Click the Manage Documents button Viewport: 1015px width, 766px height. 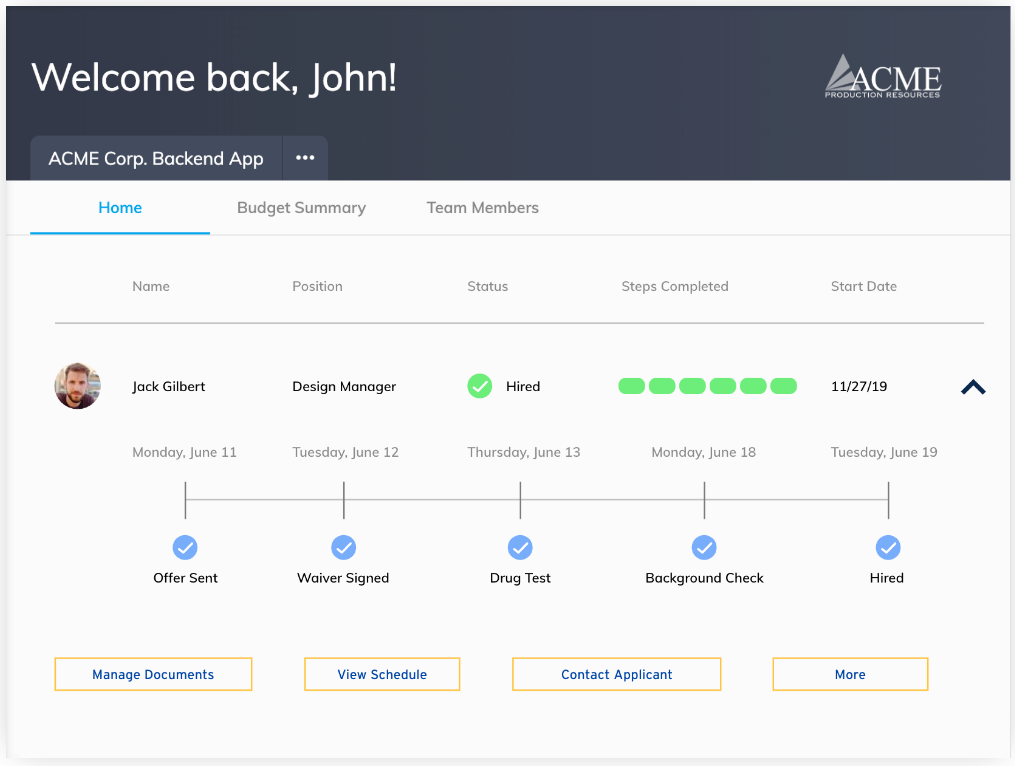153,674
